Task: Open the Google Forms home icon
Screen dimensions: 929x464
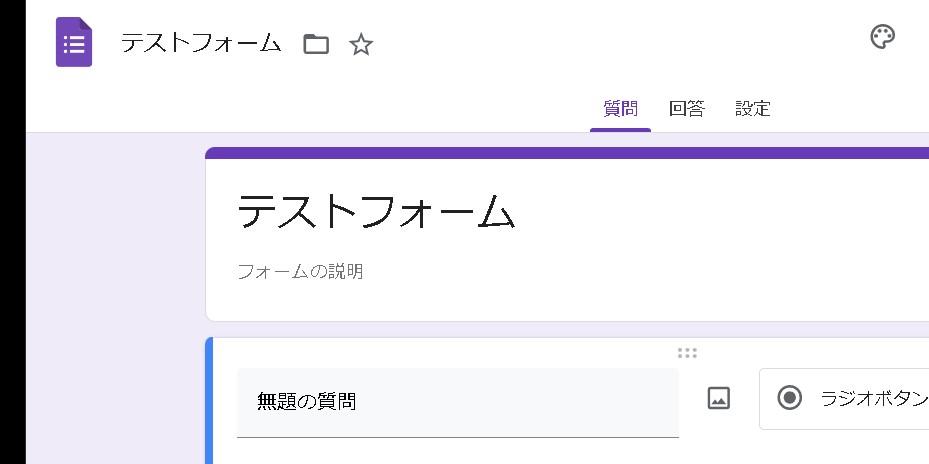Action: tap(74, 43)
